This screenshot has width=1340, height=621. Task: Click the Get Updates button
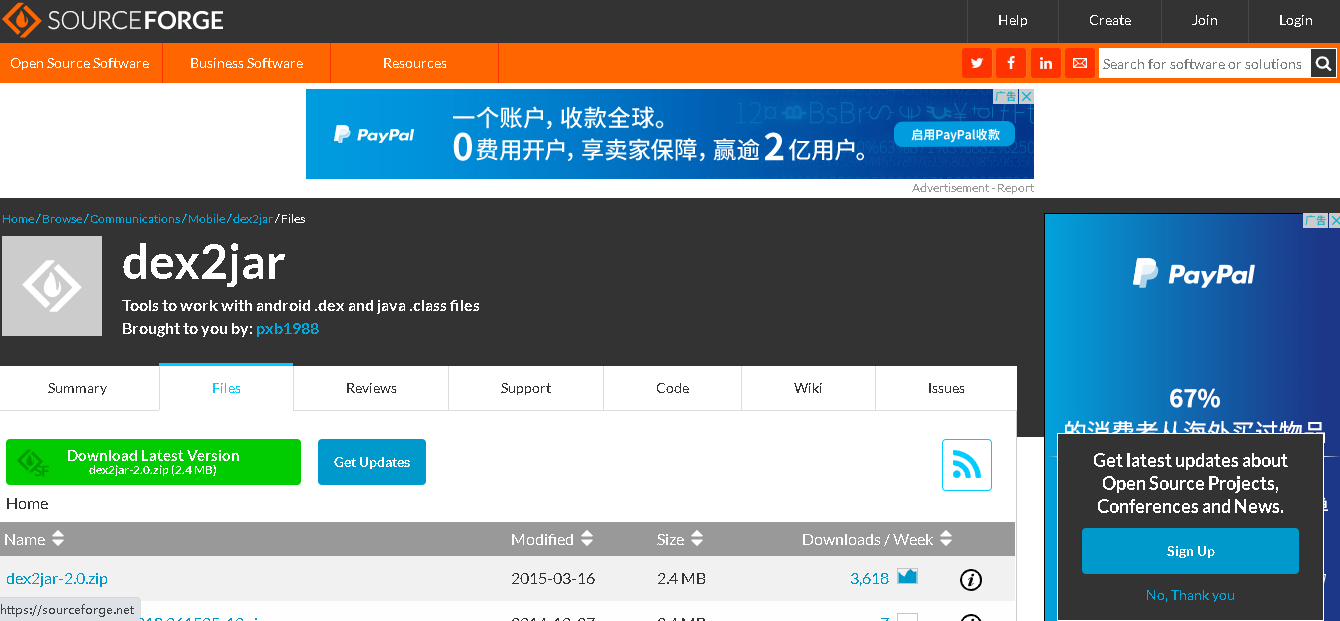coord(372,462)
